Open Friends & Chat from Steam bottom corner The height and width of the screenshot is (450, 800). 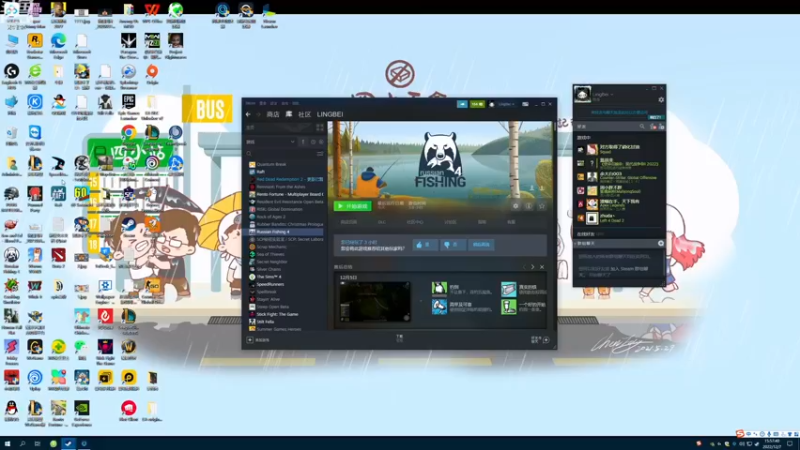coord(540,339)
